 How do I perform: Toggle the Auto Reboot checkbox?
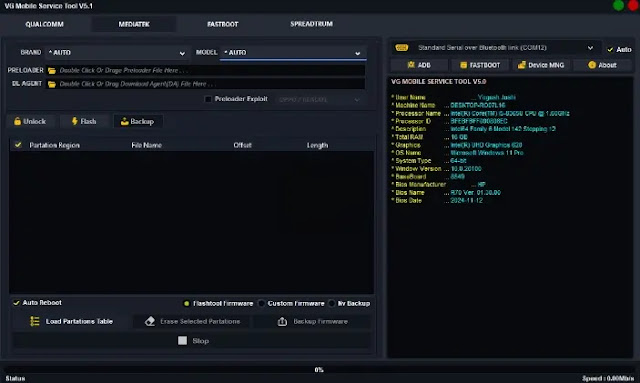[x=16, y=303]
